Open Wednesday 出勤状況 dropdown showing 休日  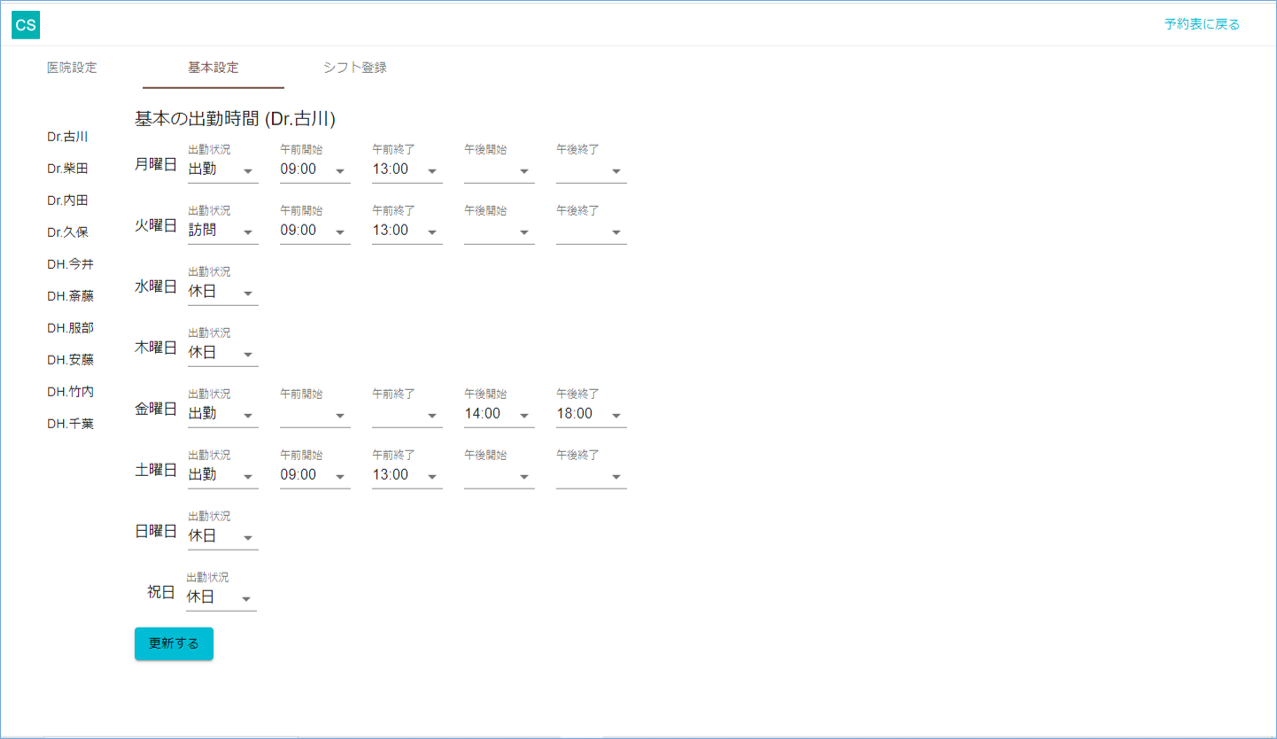[x=222, y=292]
